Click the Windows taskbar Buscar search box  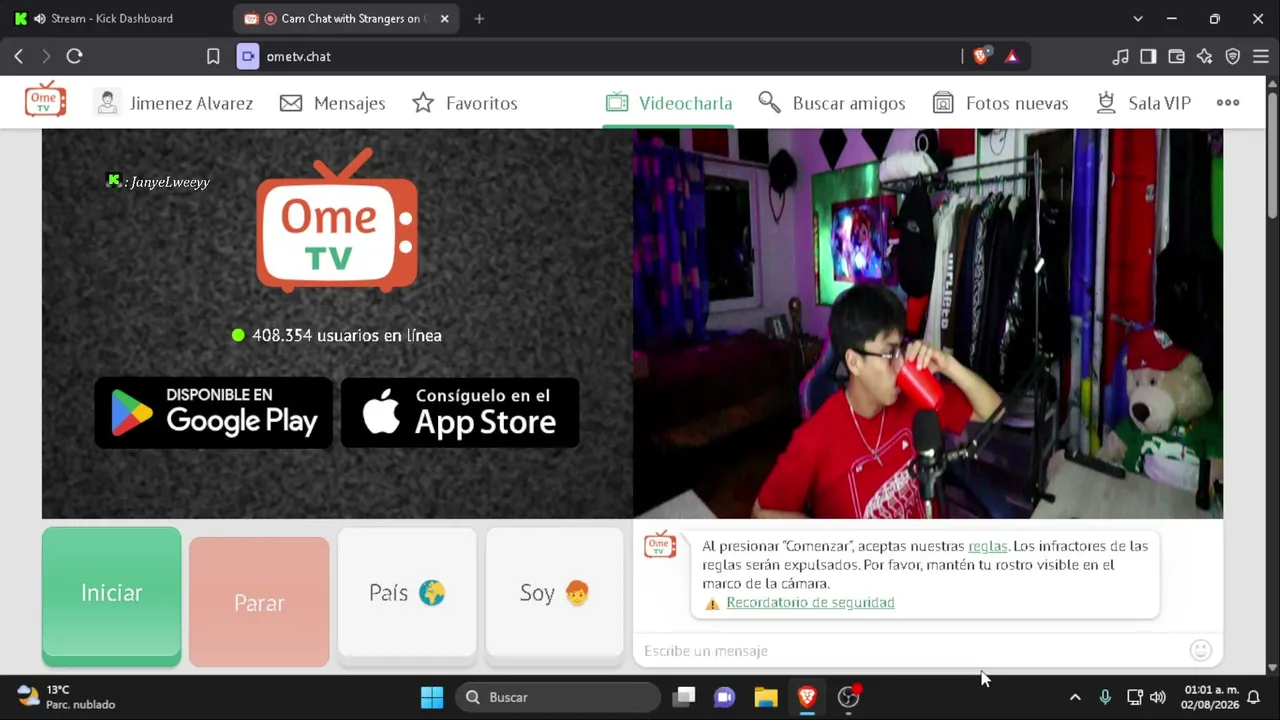[x=558, y=697]
